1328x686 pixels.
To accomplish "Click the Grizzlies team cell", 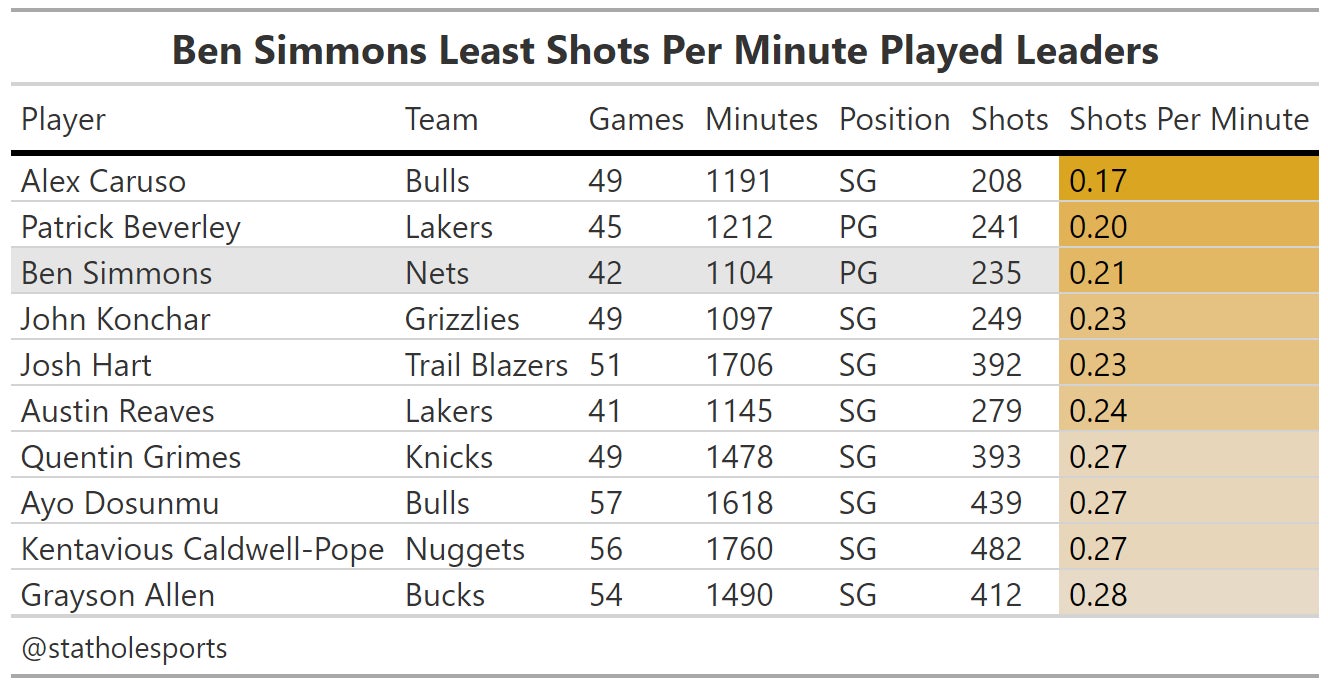I will [462, 319].
